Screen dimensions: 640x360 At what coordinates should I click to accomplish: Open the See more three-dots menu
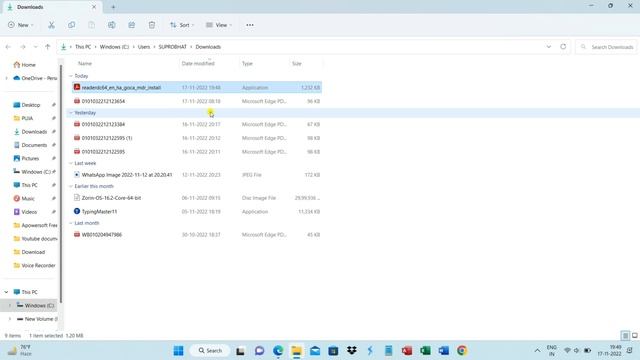[x=250, y=25]
